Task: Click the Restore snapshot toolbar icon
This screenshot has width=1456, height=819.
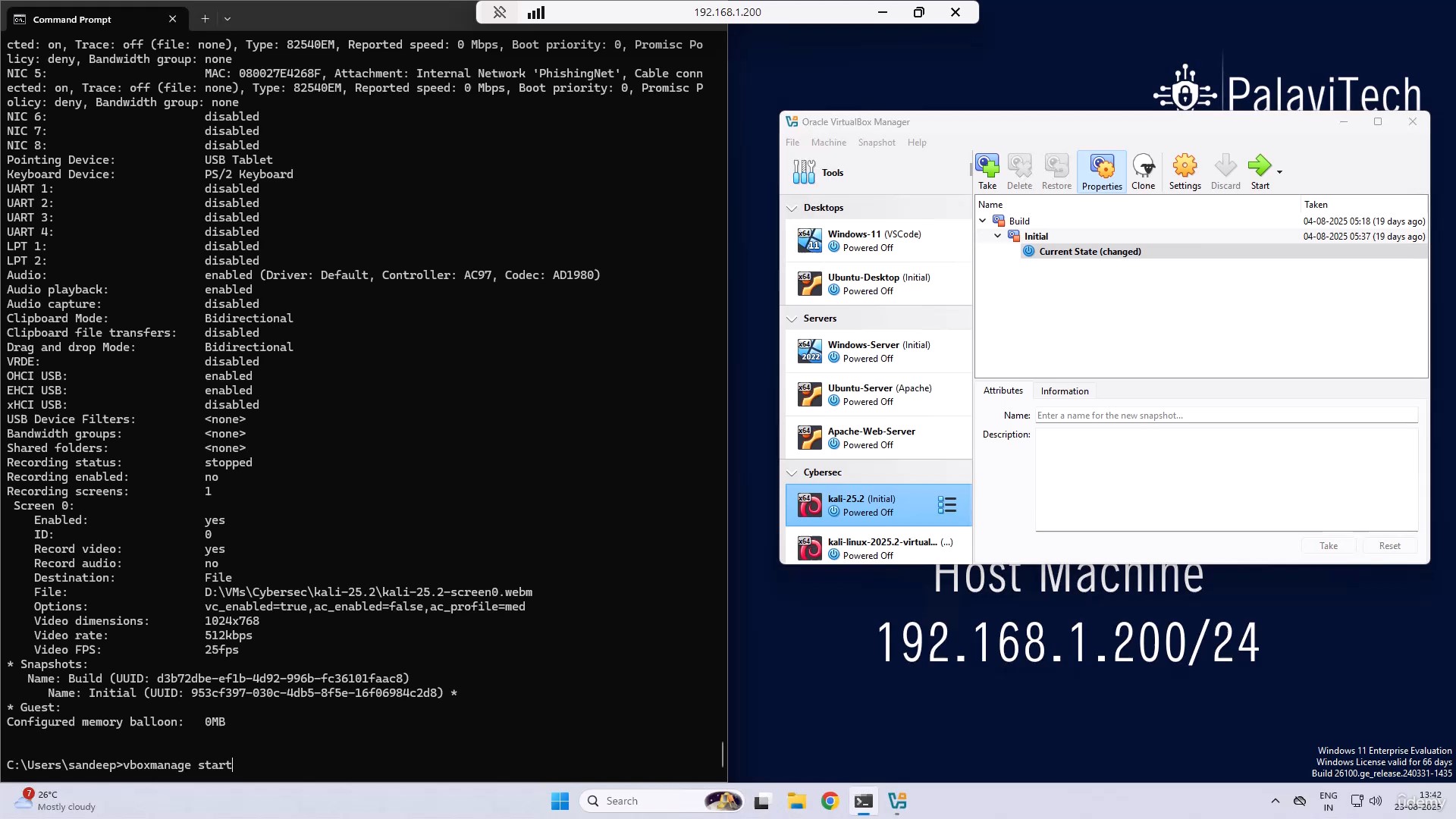Action: (1056, 171)
